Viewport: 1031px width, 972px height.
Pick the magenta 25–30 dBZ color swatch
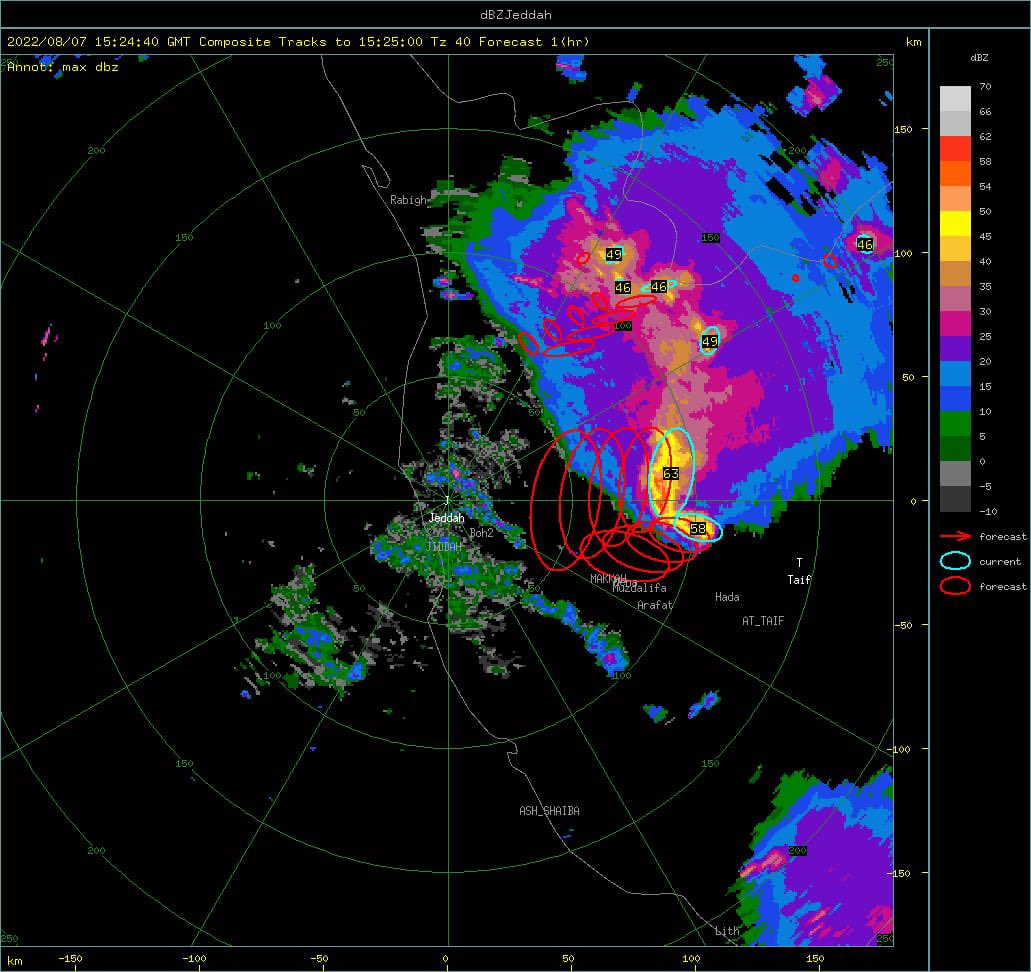click(x=955, y=324)
